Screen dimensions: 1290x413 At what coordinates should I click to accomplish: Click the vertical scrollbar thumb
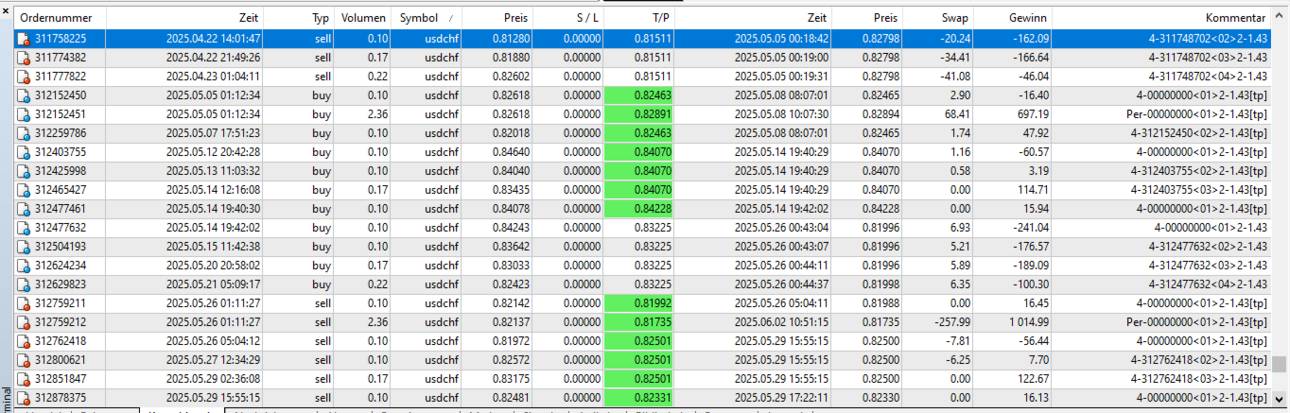[1279, 364]
